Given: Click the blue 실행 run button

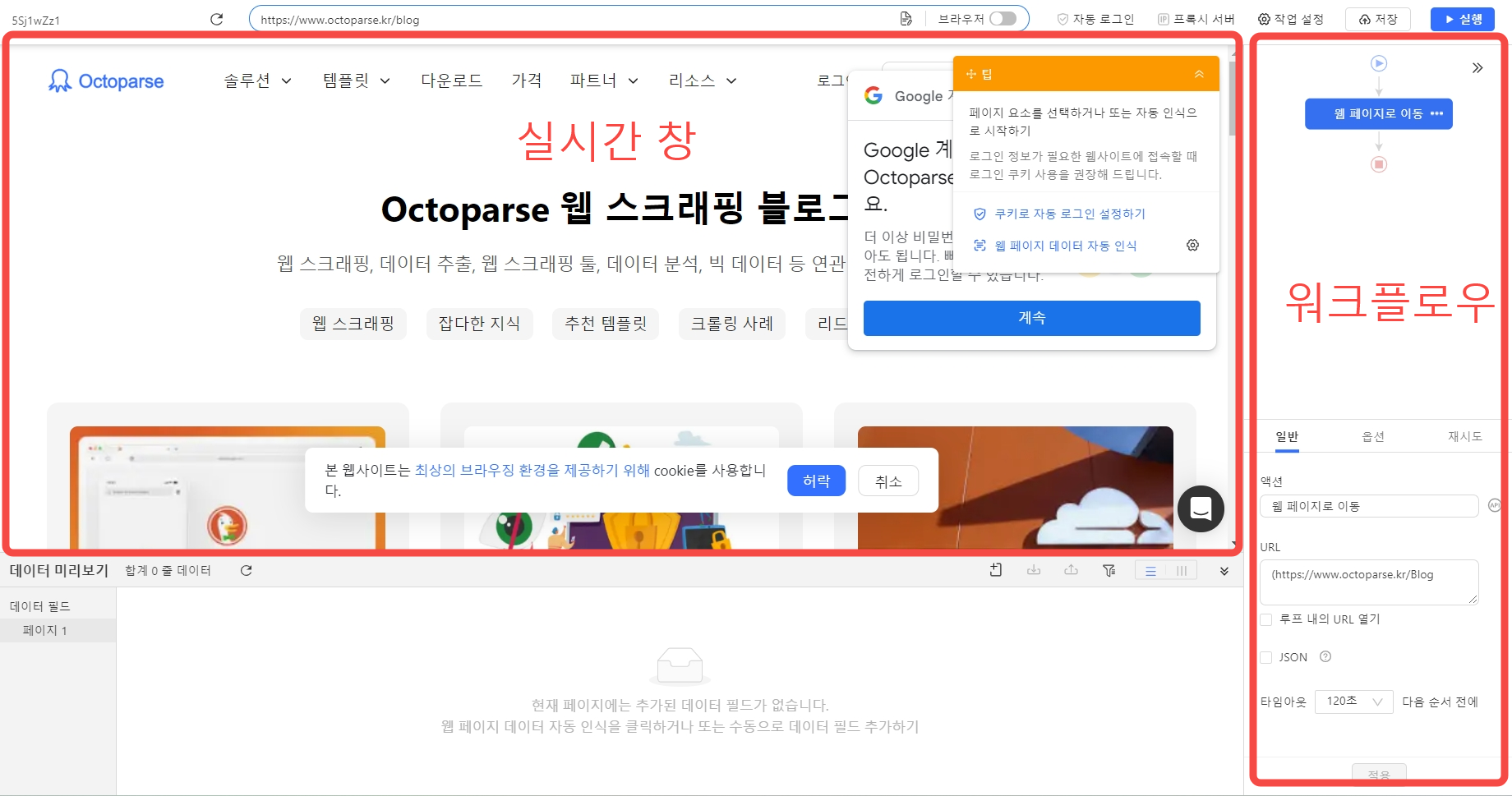Looking at the screenshot, I should (1462, 19).
